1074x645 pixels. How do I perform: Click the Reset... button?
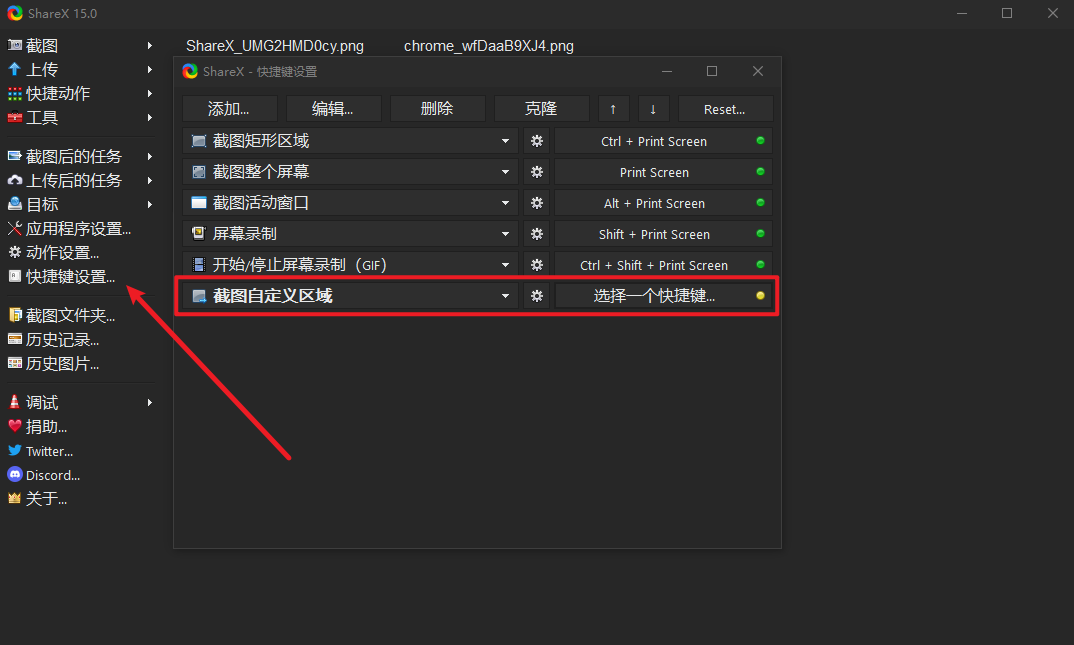pos(725,109)
